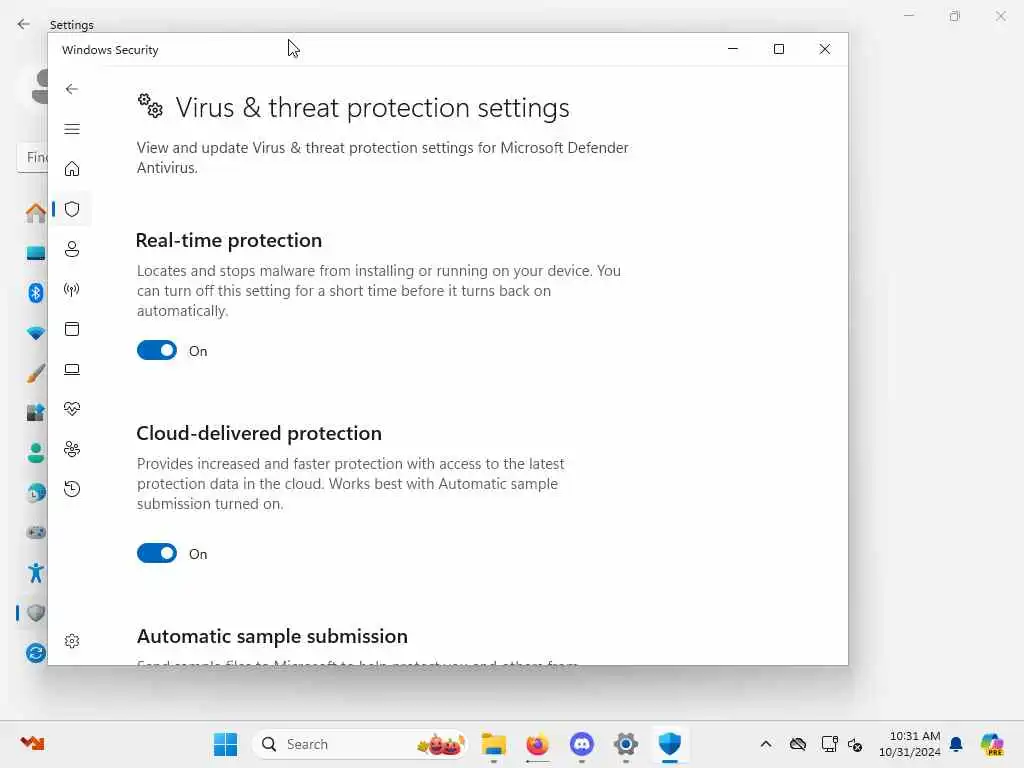Open Bluetooth & devices in Settings

[x=35, y=293]
